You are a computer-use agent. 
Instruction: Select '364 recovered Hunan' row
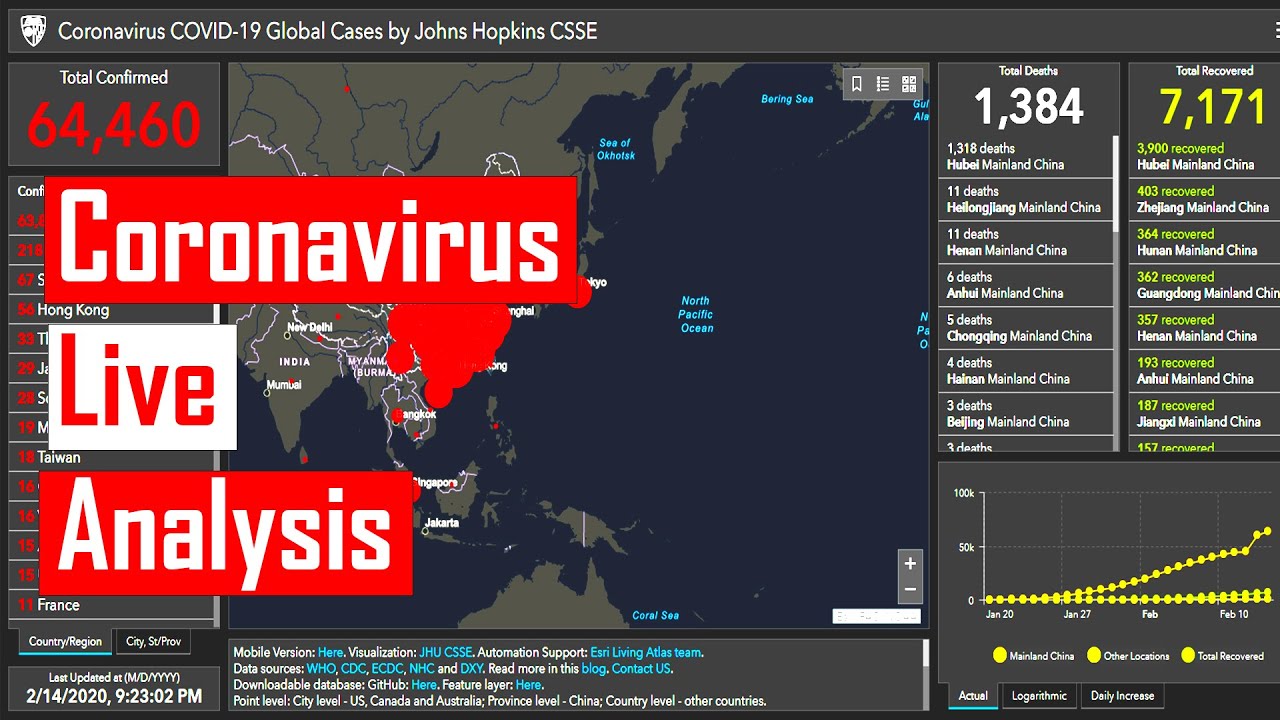(1205, 242)
